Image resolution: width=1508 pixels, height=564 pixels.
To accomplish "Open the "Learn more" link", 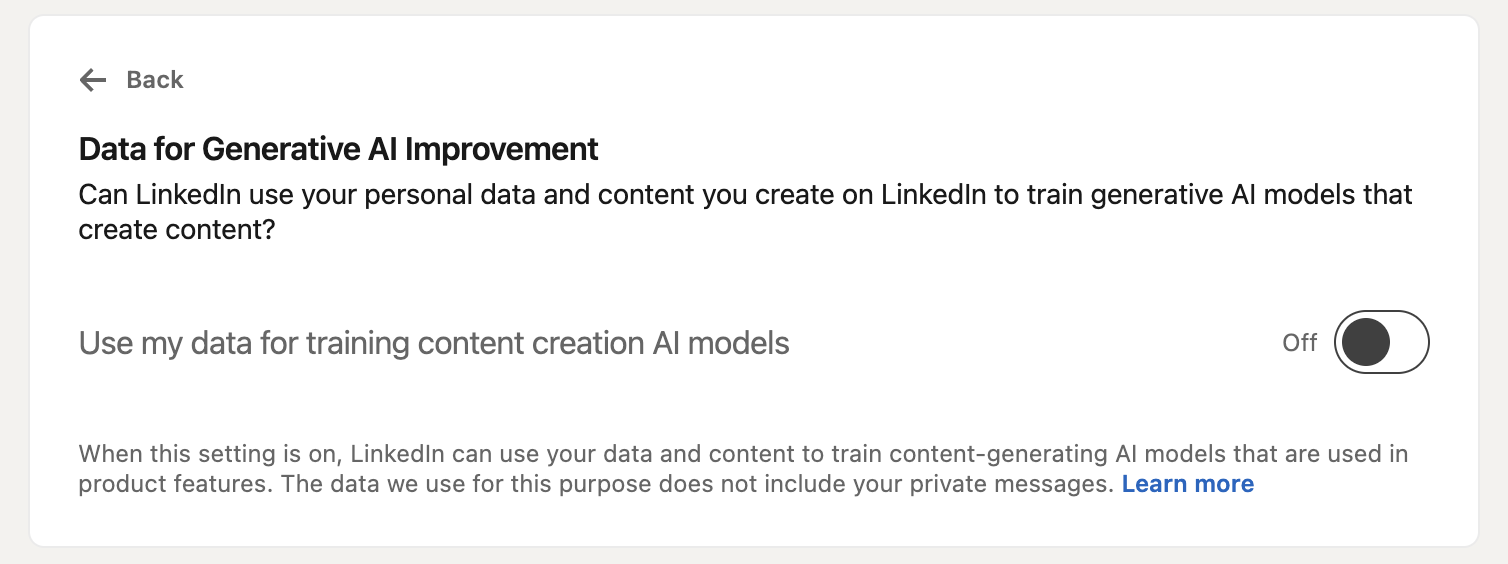I will pyautogui.click(x=1187, y=484).
